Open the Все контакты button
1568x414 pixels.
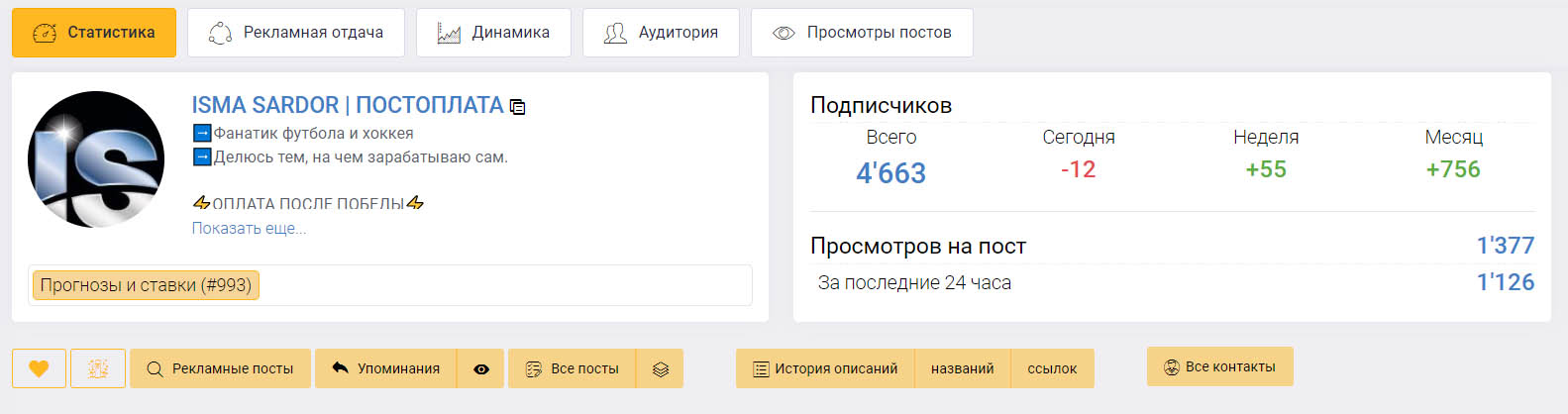pyautogui.click(x=1219, y=366)
